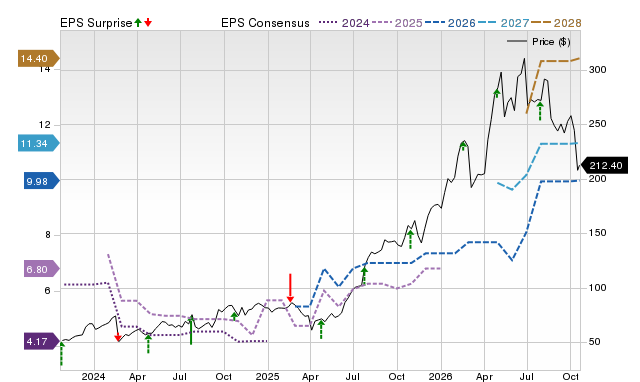Click the 300 price axis label

click(x=598, y=70)
